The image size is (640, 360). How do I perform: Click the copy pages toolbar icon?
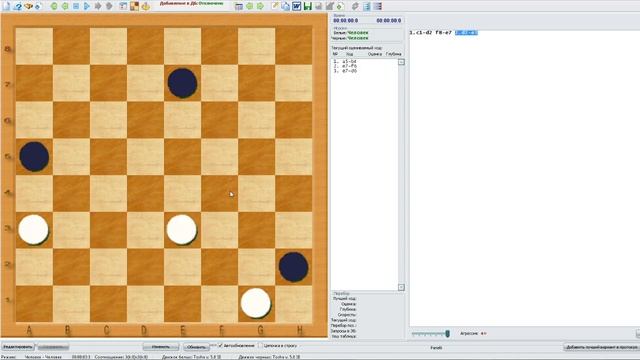[x=286, y=6]
